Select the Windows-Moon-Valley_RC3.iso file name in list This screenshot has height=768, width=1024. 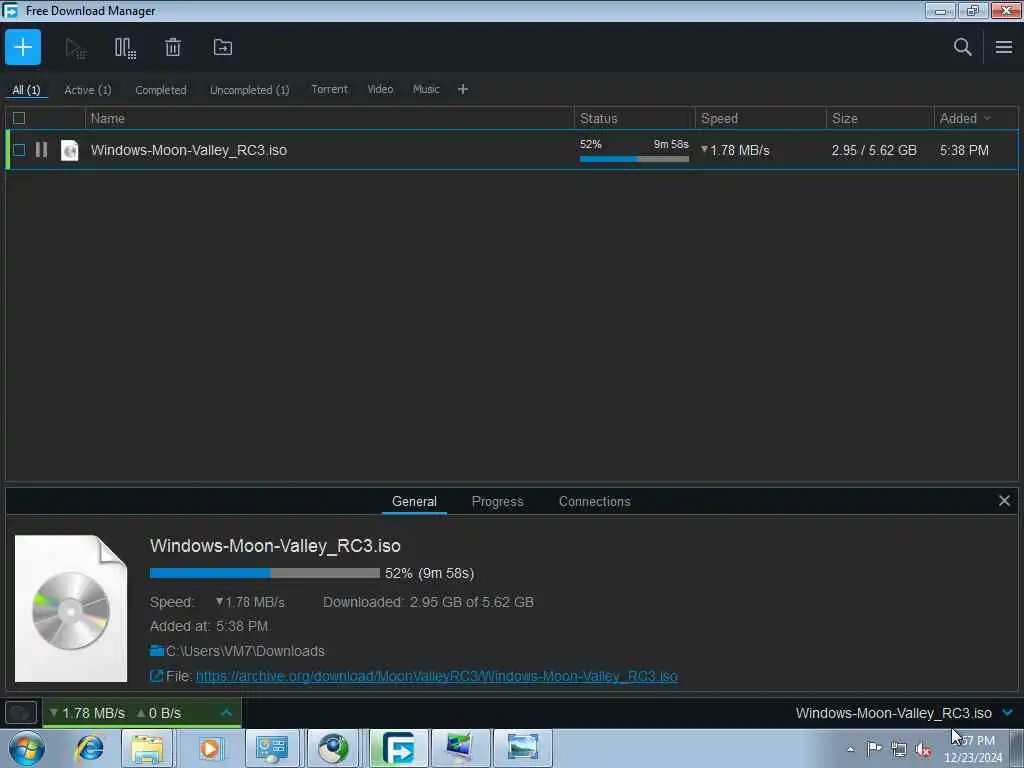point(189,150)
